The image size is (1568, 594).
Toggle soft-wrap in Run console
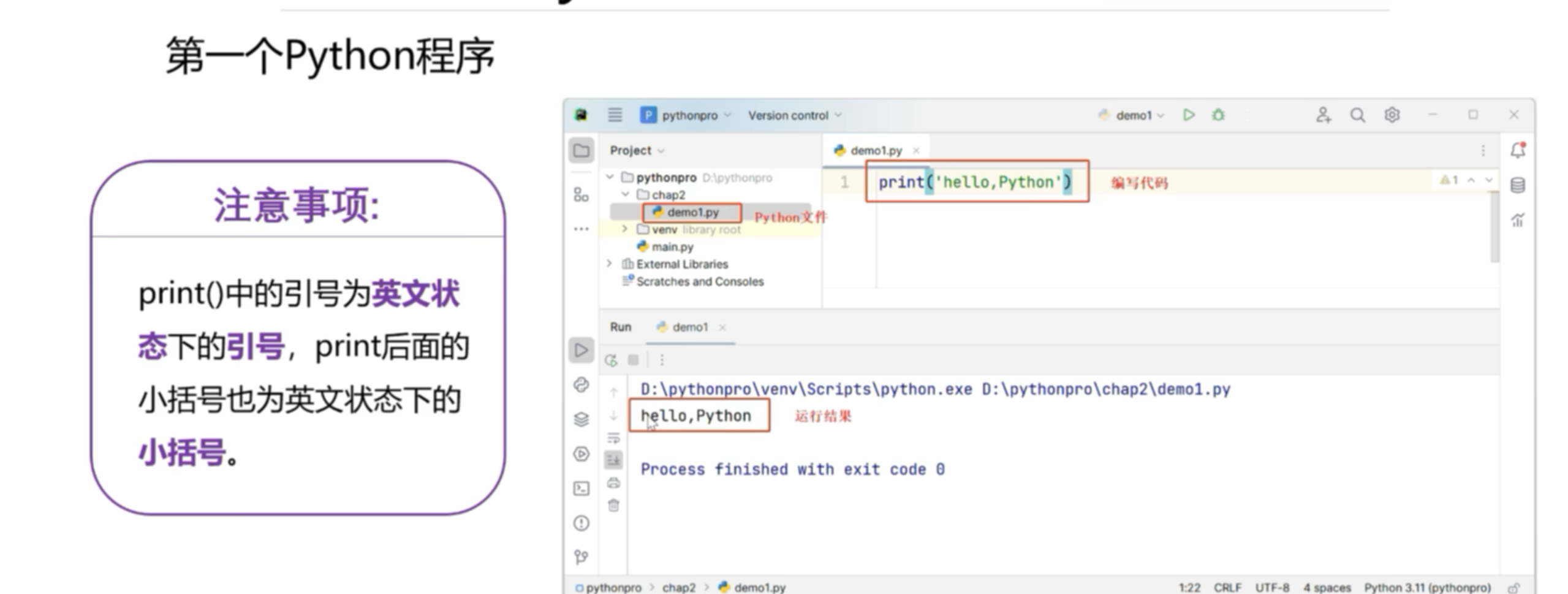pyautogui.click(x=613, y=438)
